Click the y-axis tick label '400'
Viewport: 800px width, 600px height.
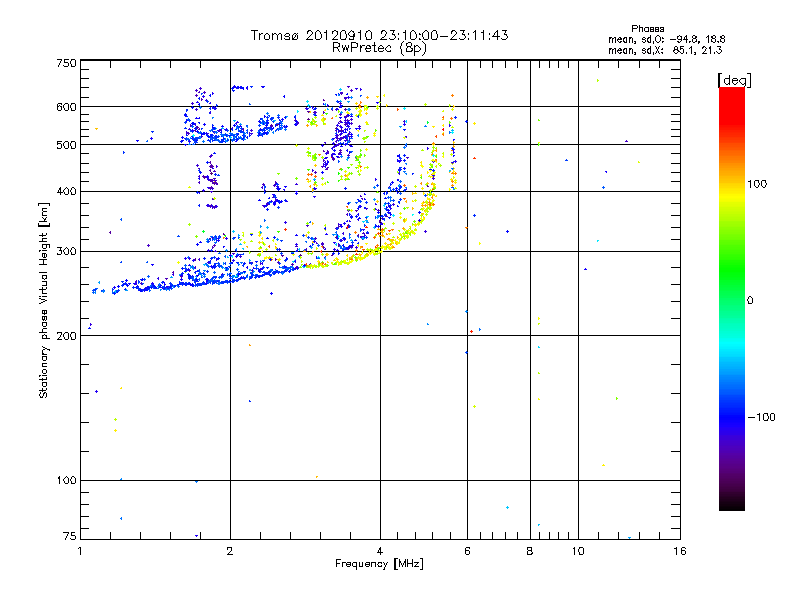pyautogui.click(x=66, y=192)
